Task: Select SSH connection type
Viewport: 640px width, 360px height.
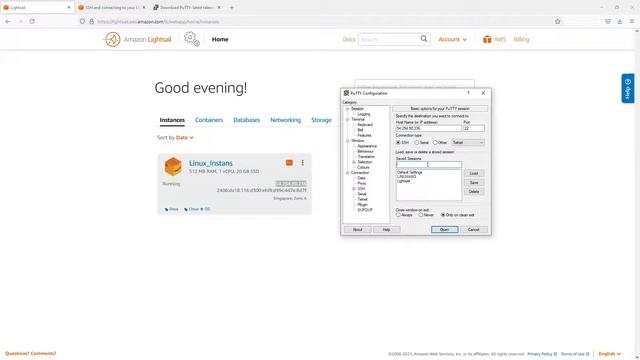Action: coord(398,142)
